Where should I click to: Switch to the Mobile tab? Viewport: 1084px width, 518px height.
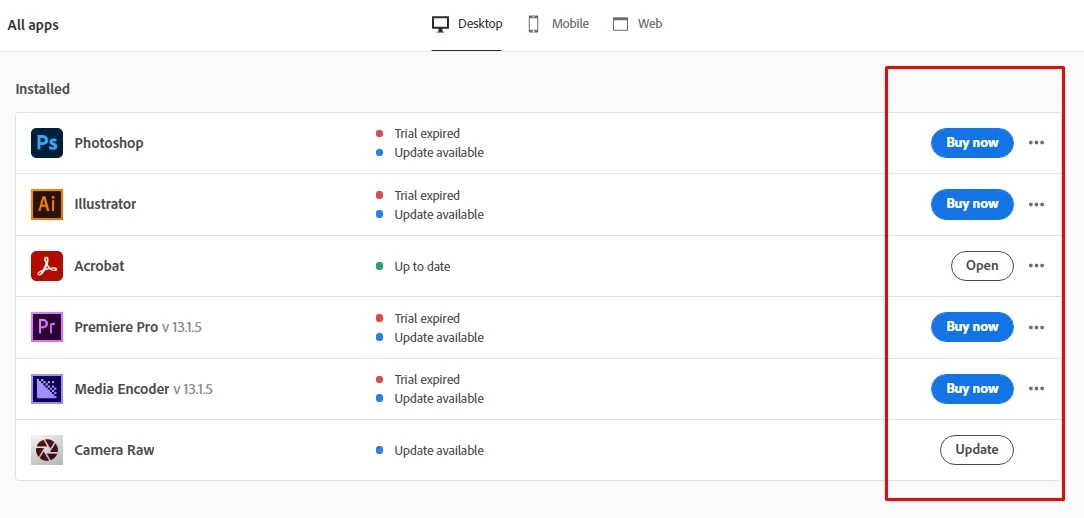559,24
